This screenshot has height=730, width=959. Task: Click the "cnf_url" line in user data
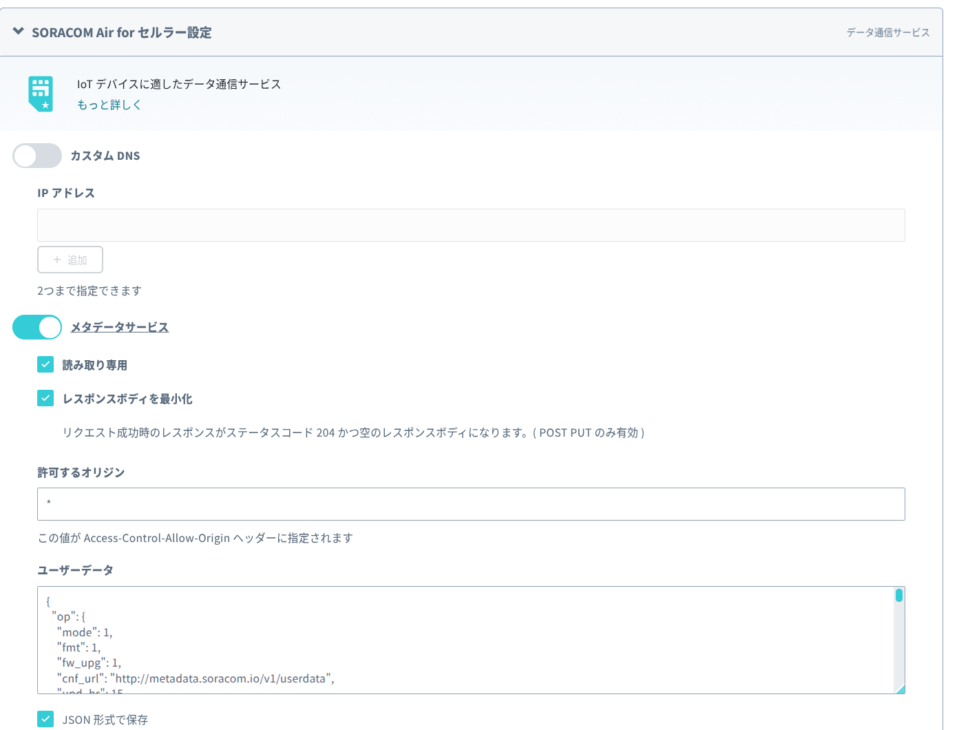[x=196, y=678]
